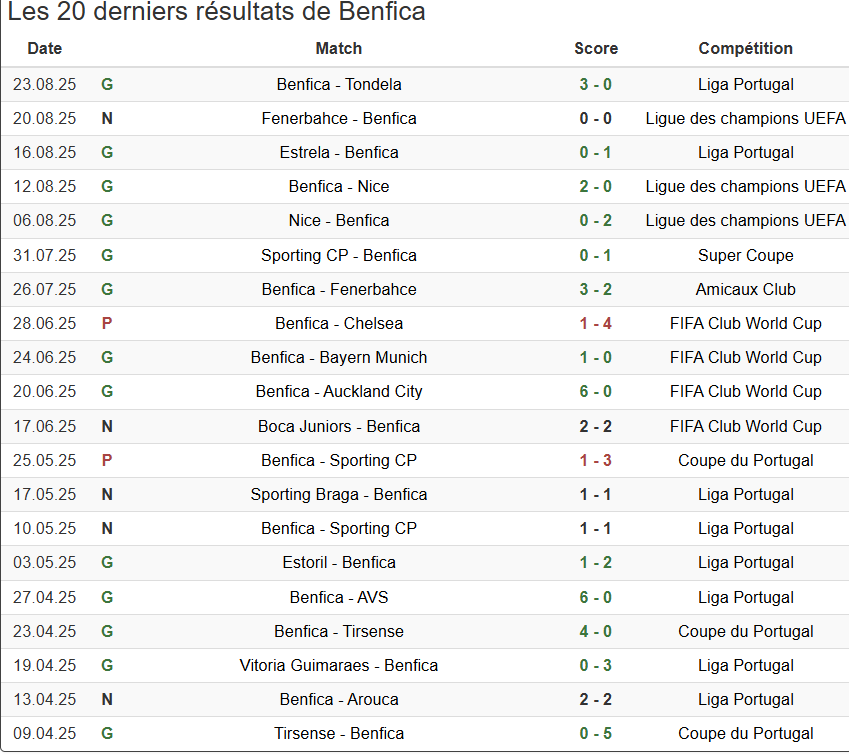The width and height of the screenshot is (849, 755).
Task: Select the Vitoria Guimaraes - Benfica match
Action: pyautogui.click(x=339, y=665)
